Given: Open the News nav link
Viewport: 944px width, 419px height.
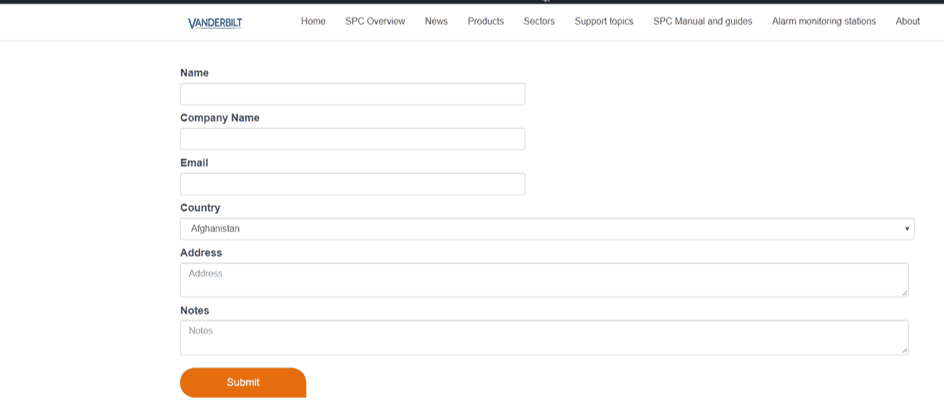Looking at the screenshot, I should coord(436,21).
